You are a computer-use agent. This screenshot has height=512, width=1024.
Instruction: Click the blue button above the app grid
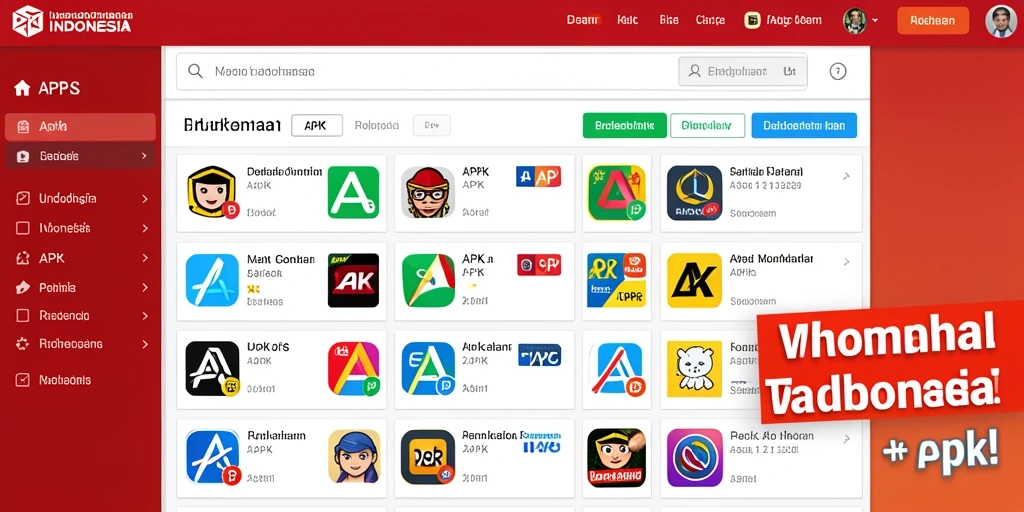click(804, 125)
